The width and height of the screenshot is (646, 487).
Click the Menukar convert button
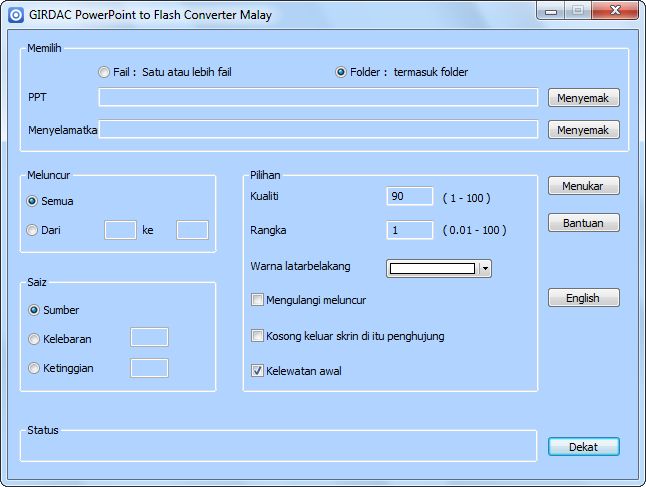pos(583,186)
